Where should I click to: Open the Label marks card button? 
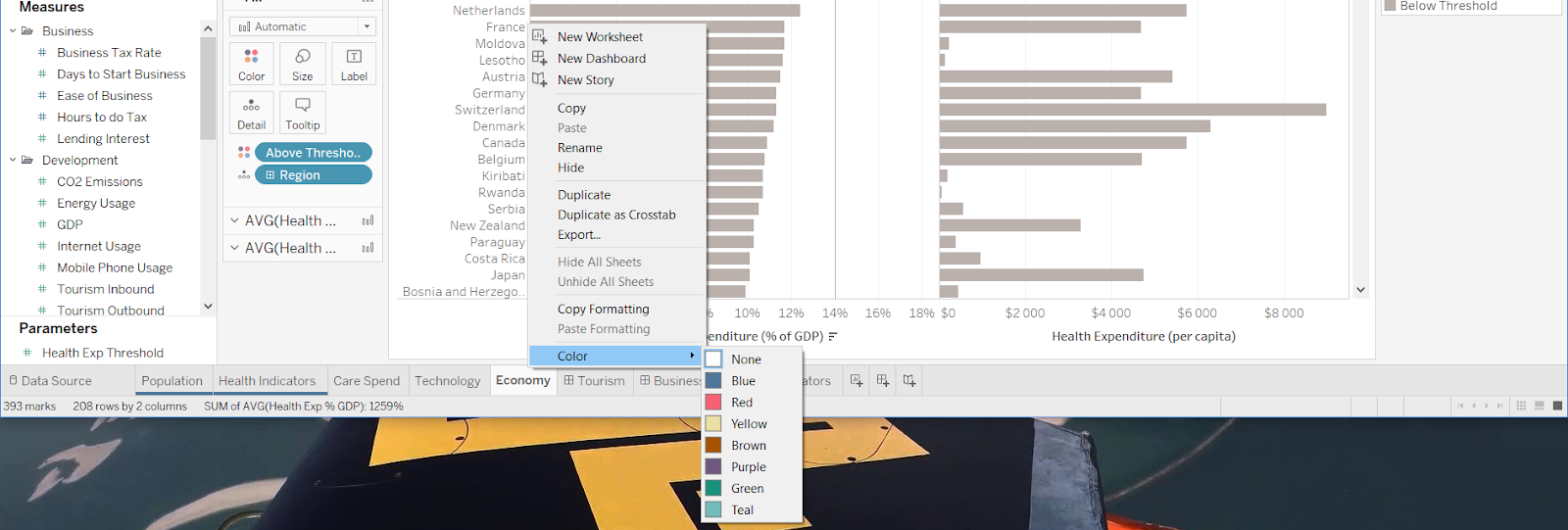pos(354,64)
